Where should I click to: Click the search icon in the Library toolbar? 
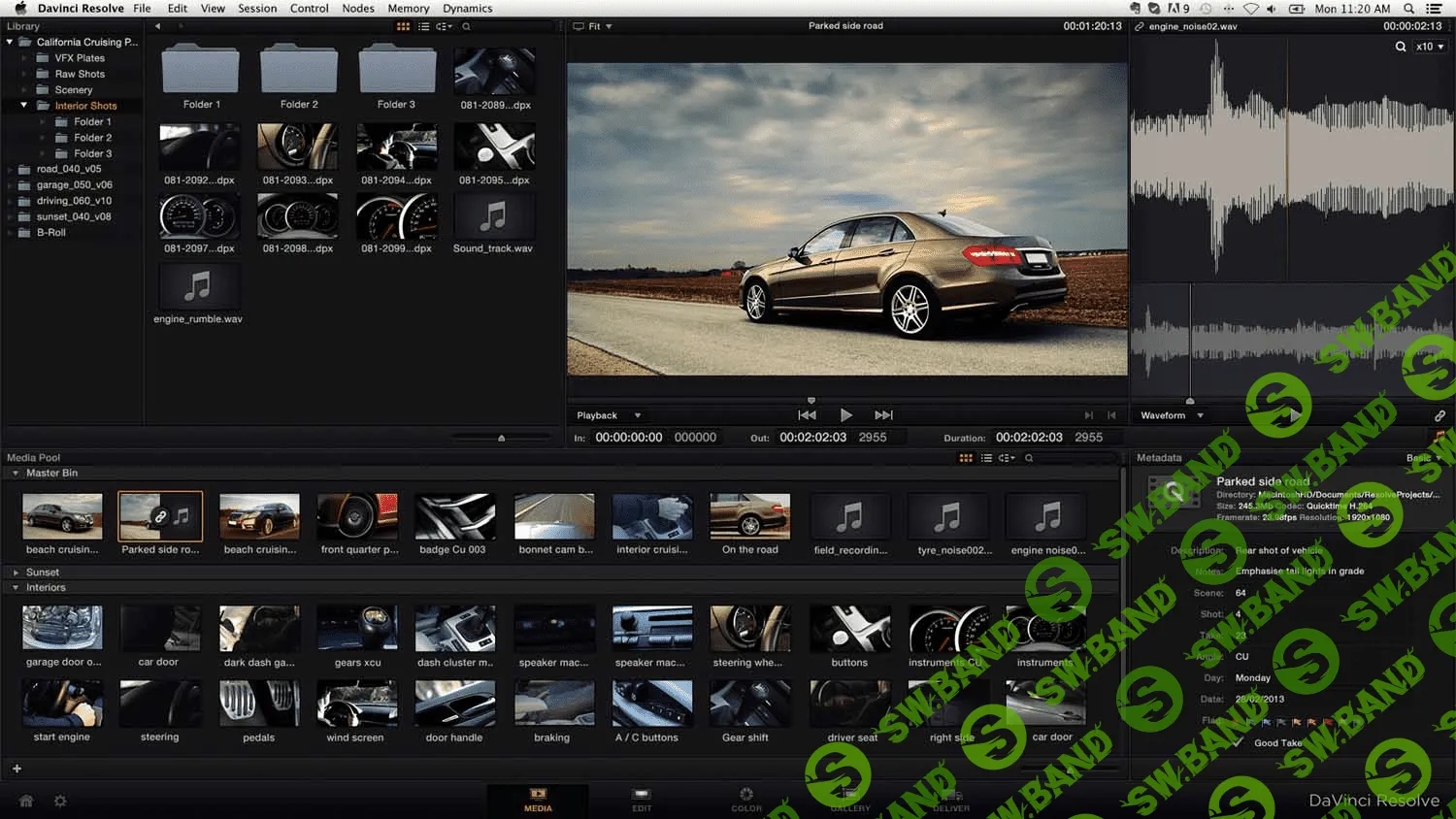tap(466, 26)
